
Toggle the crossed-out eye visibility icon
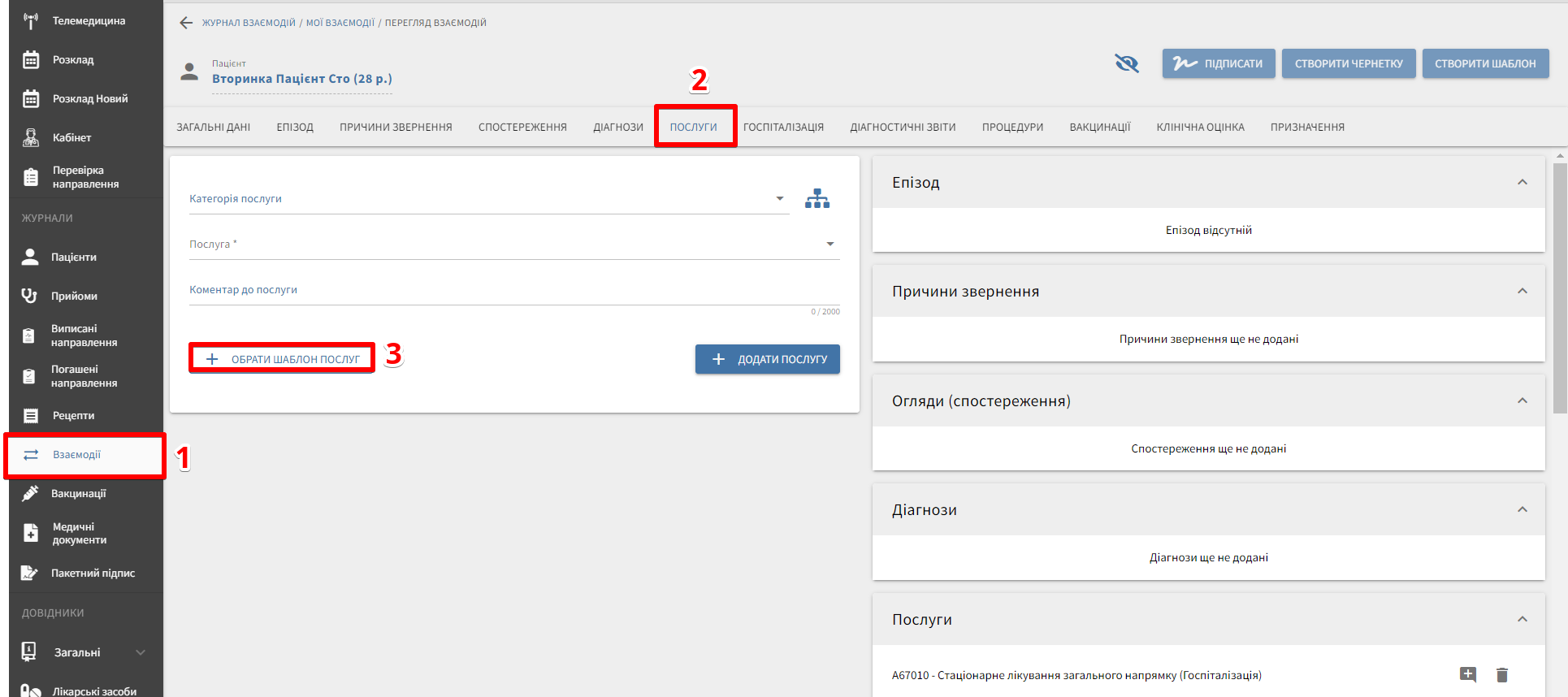(1127, 63)
